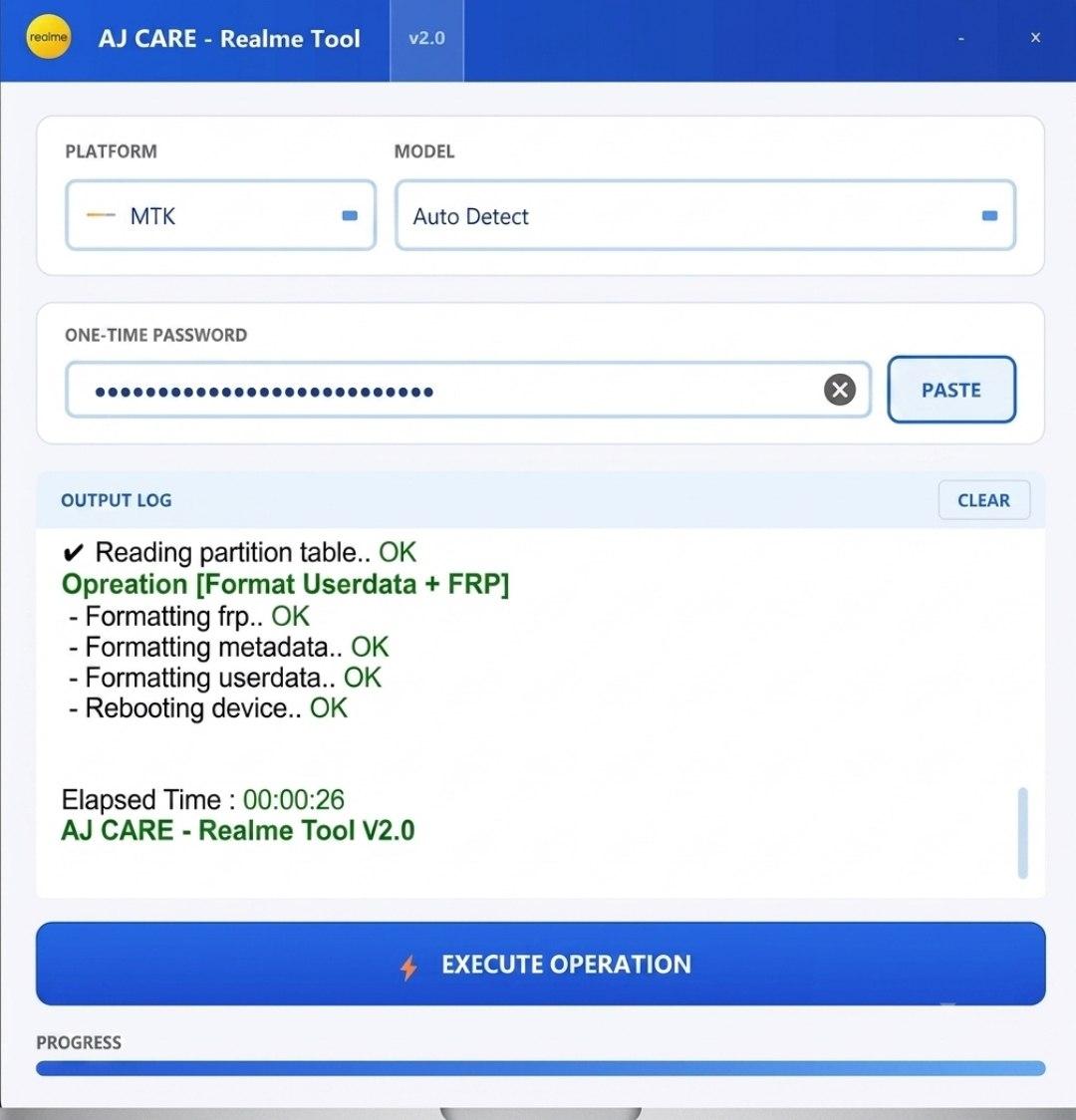
Task: Click the progress bar
Action: pyautogui.click(x=541, y=1068)
